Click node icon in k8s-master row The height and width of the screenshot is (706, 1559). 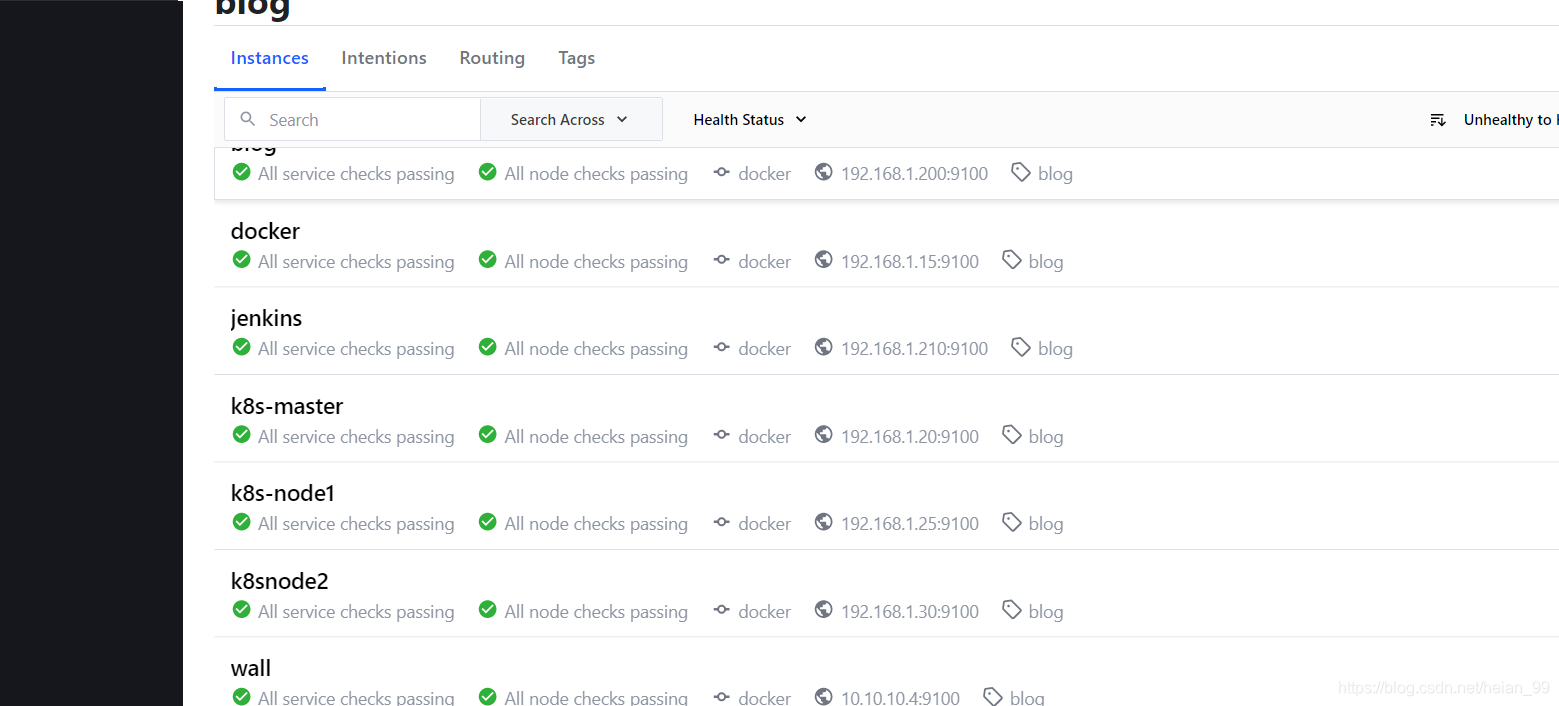click(722, 435)
